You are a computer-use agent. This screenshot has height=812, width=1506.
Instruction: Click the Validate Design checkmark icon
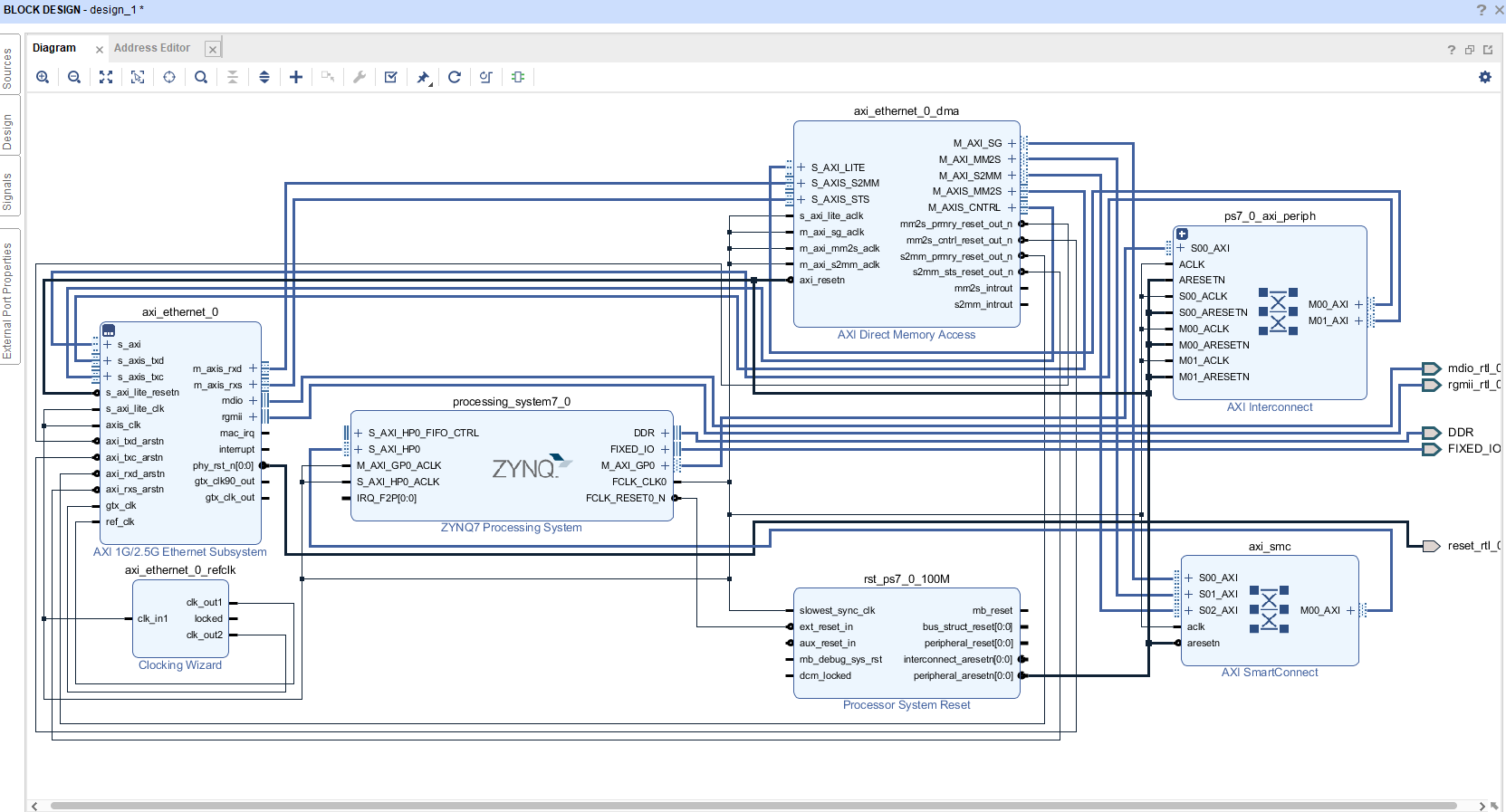(391, 77)
